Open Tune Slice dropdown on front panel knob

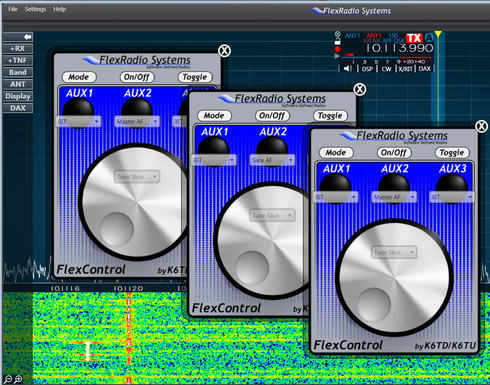(394, 252)
